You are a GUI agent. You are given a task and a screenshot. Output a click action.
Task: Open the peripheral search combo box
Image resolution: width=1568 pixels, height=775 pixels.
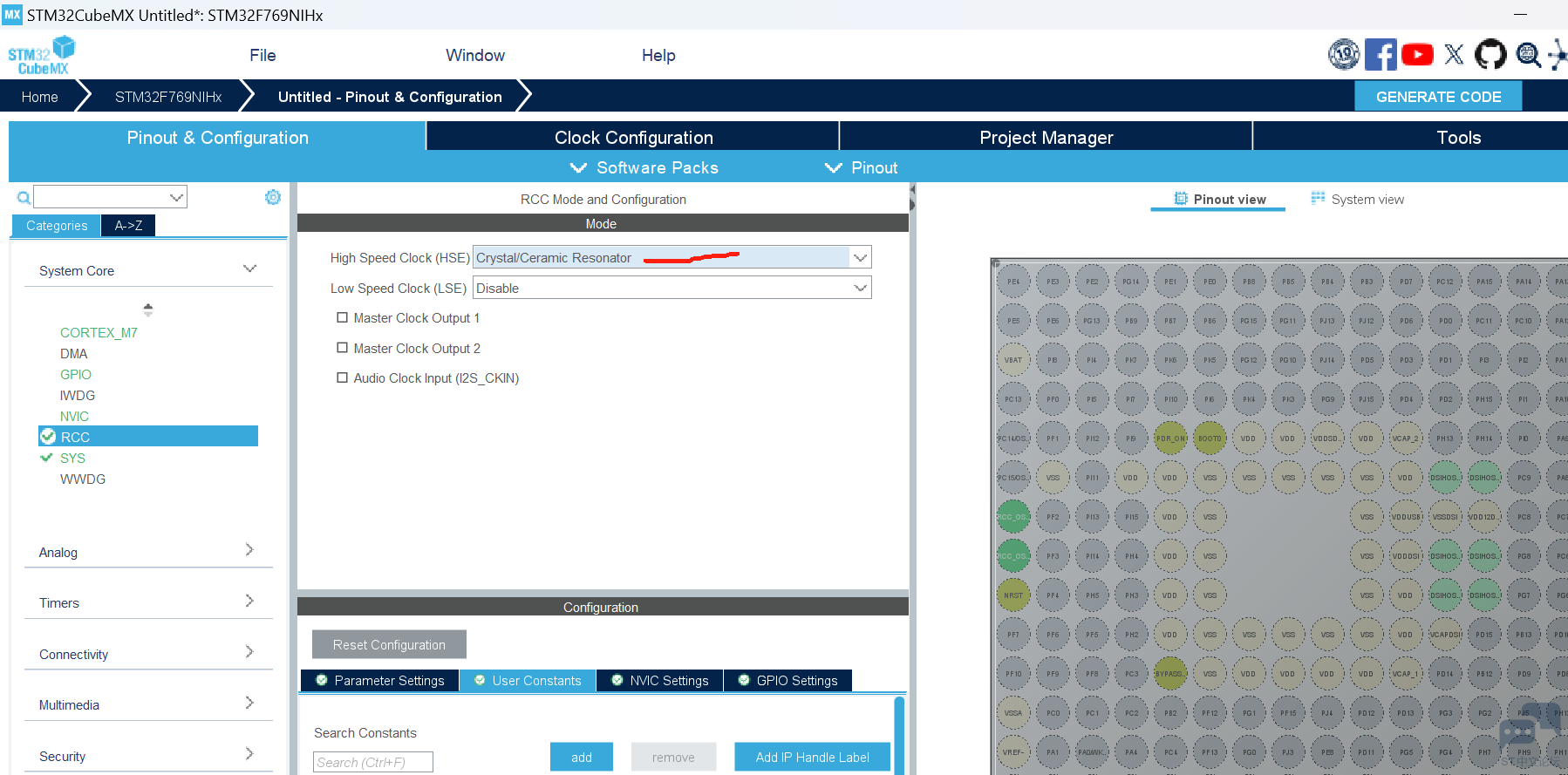pos(111,197)
